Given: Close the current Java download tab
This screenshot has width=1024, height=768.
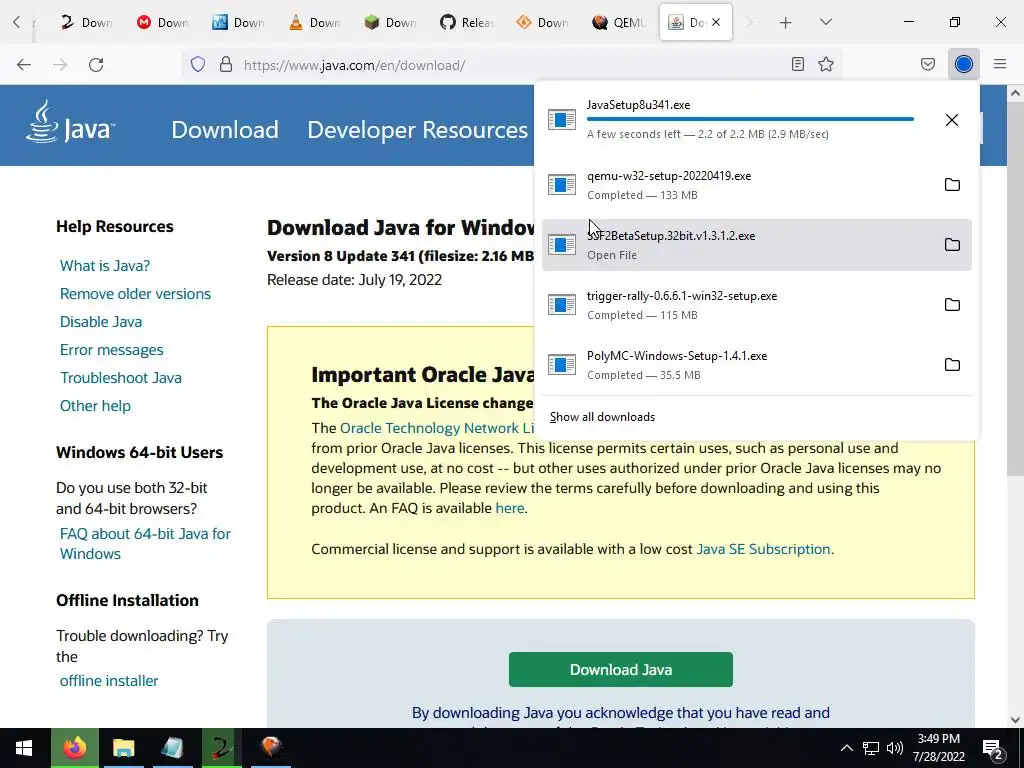Looking at the screenshot, I should tap(716, 22).
